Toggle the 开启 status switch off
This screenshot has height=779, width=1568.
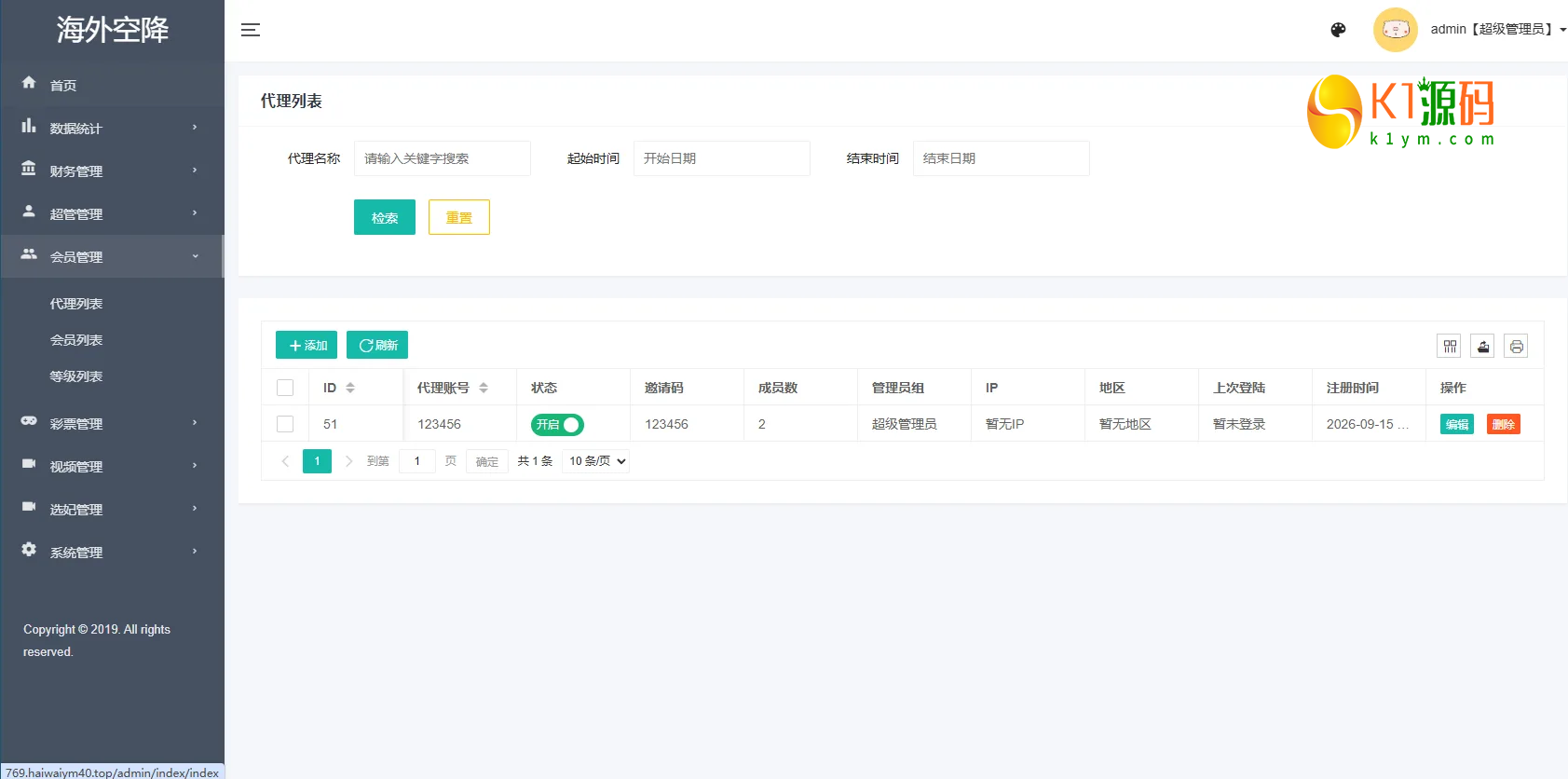(557, 425)
